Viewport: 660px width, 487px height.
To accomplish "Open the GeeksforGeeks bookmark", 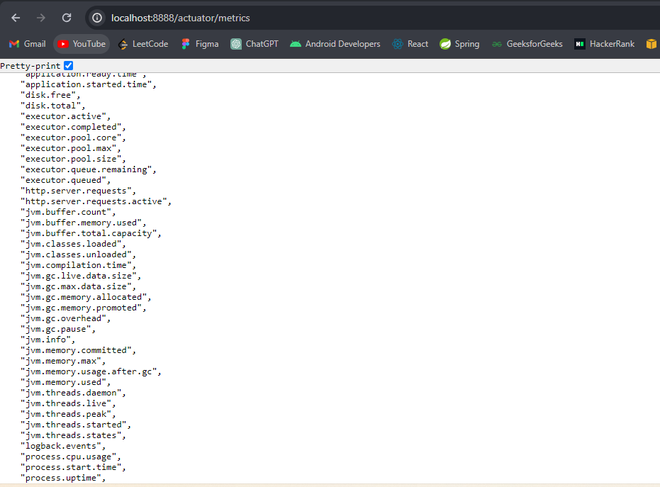I will [x=527, y=44].
